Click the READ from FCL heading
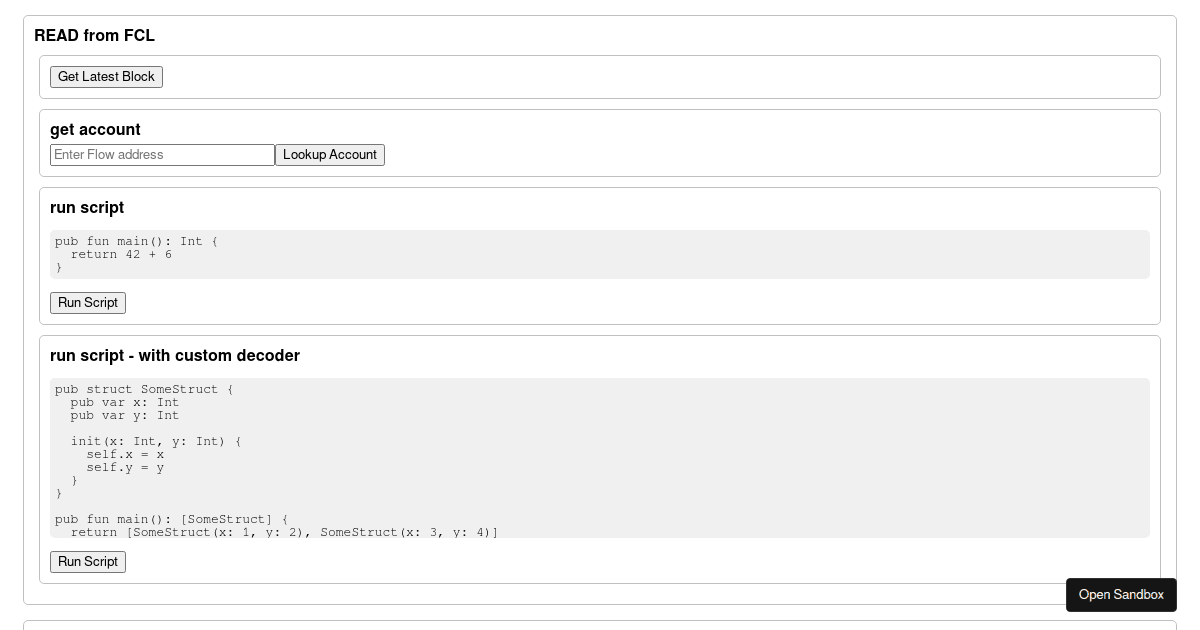Viewport: 1200px width, 630px height. point(94,35)
